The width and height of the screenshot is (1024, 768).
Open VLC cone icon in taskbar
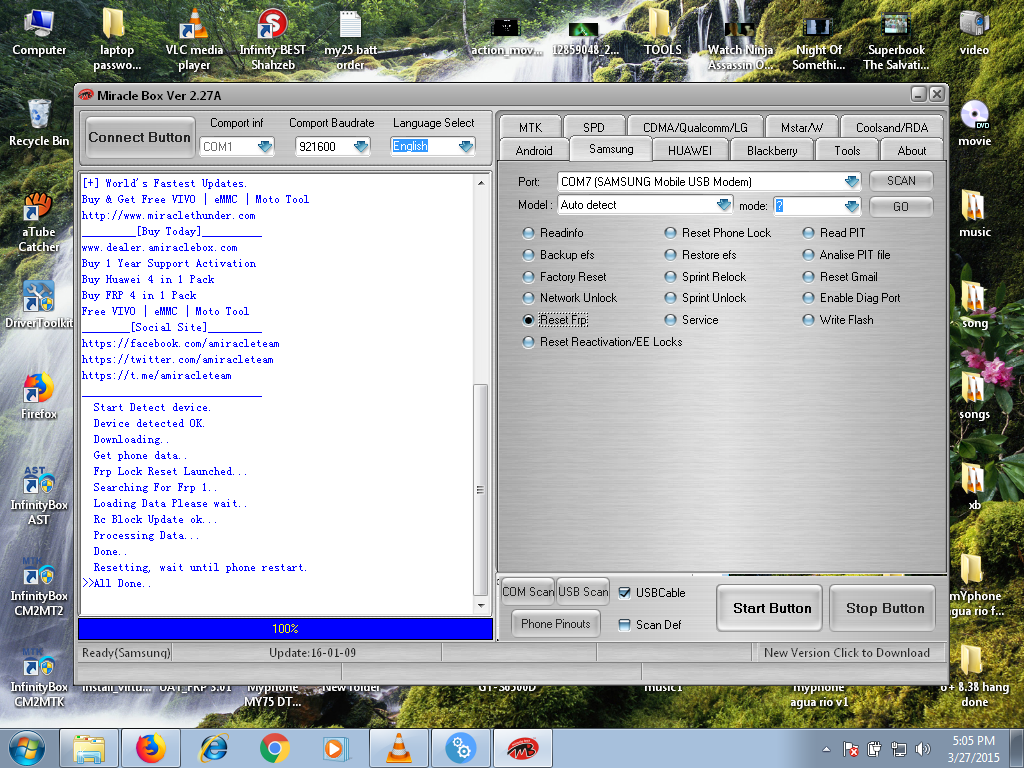[399, 748]
